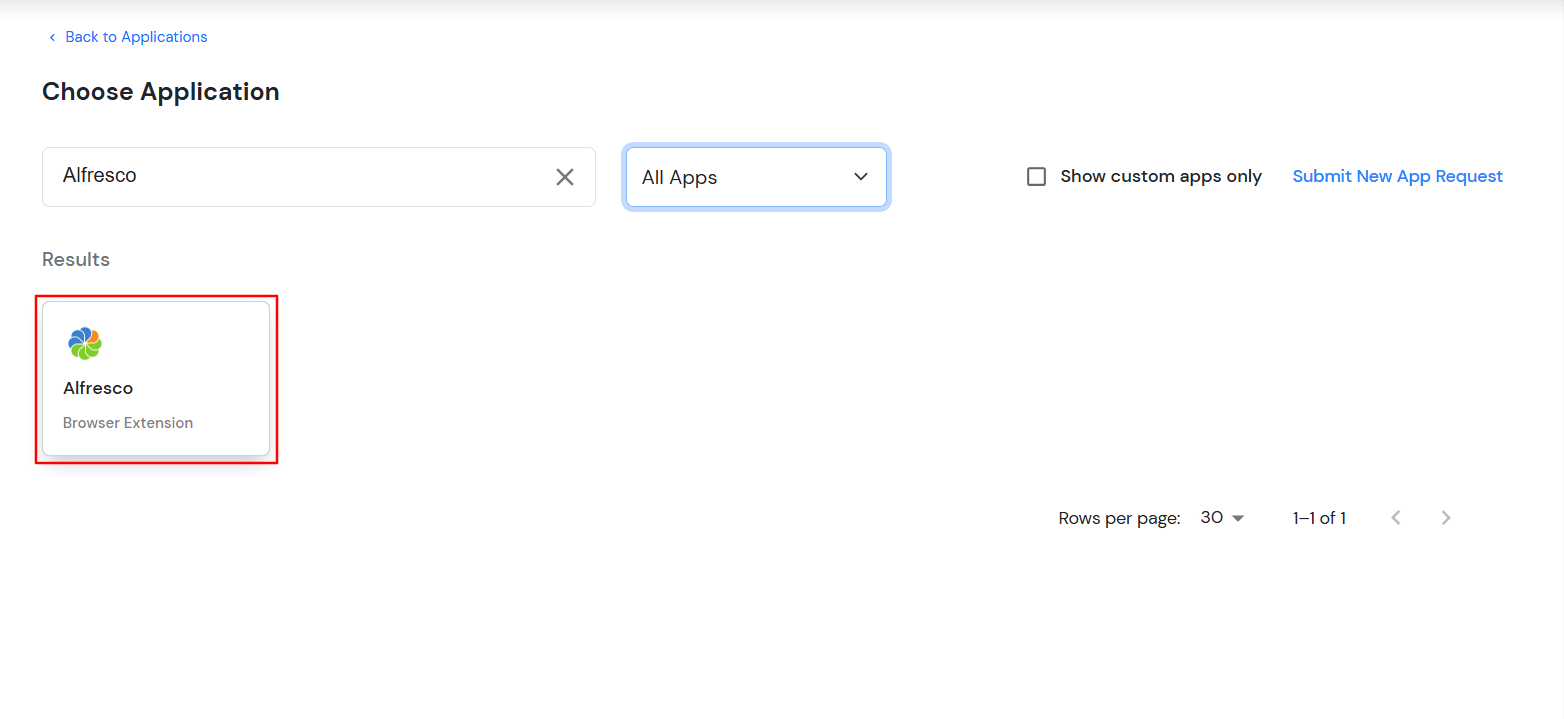This screenshot has width=1564, height=719.
Task: Go to previous results page arrow
Action: coord(1396,518)
